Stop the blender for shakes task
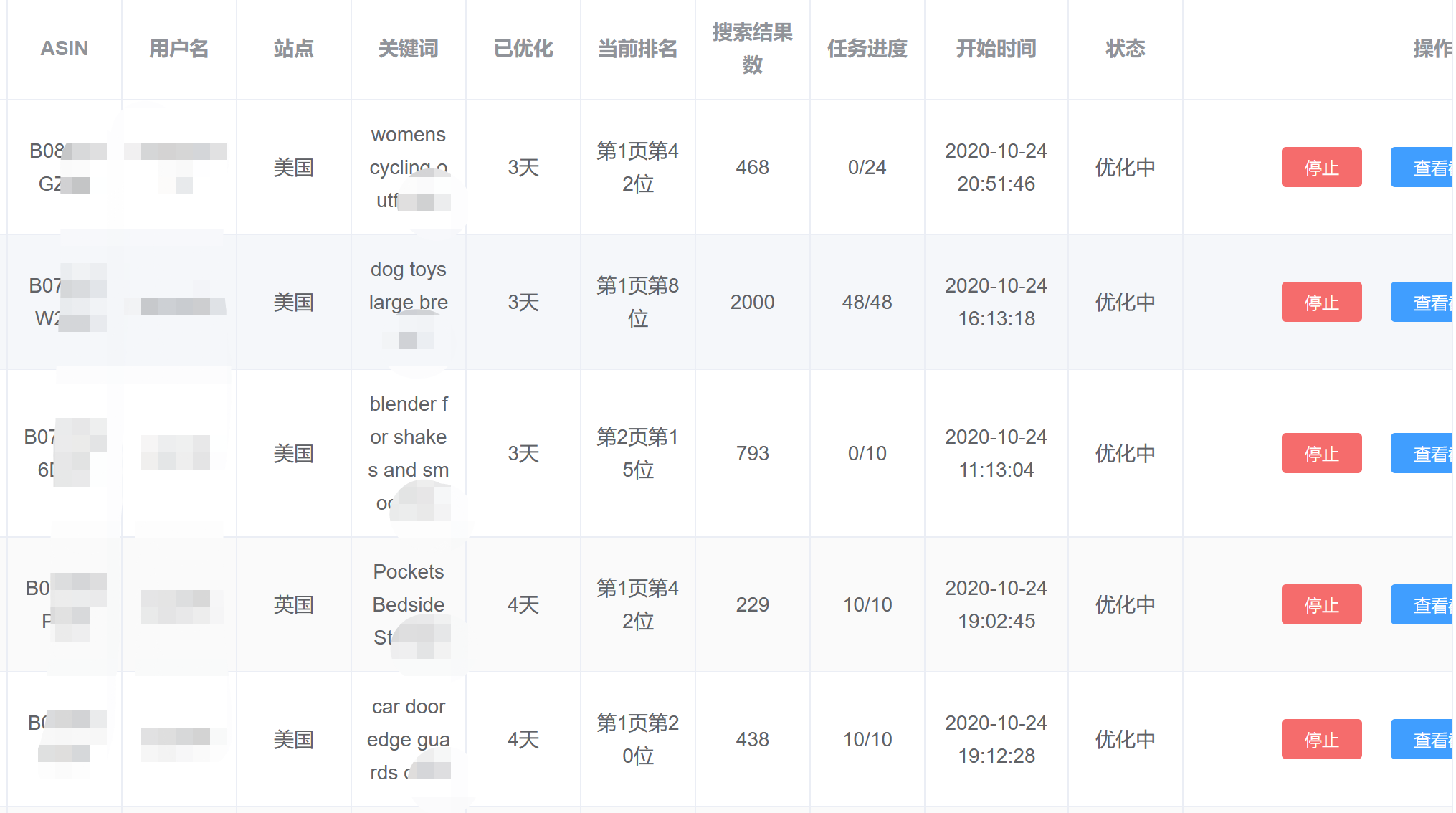This screenshot has height=813, width=1456. point(1321,453)
